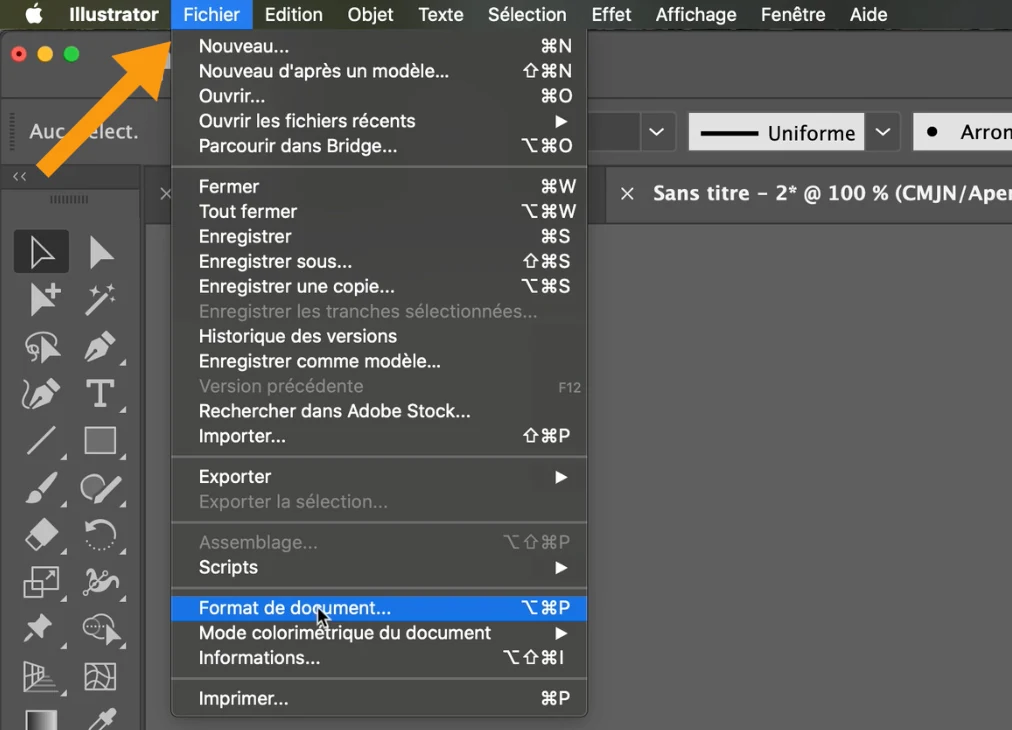This screenshot has height=730, width=1012.
Task: Click the Uniforme stroke profile box
Action: point(776,132)
